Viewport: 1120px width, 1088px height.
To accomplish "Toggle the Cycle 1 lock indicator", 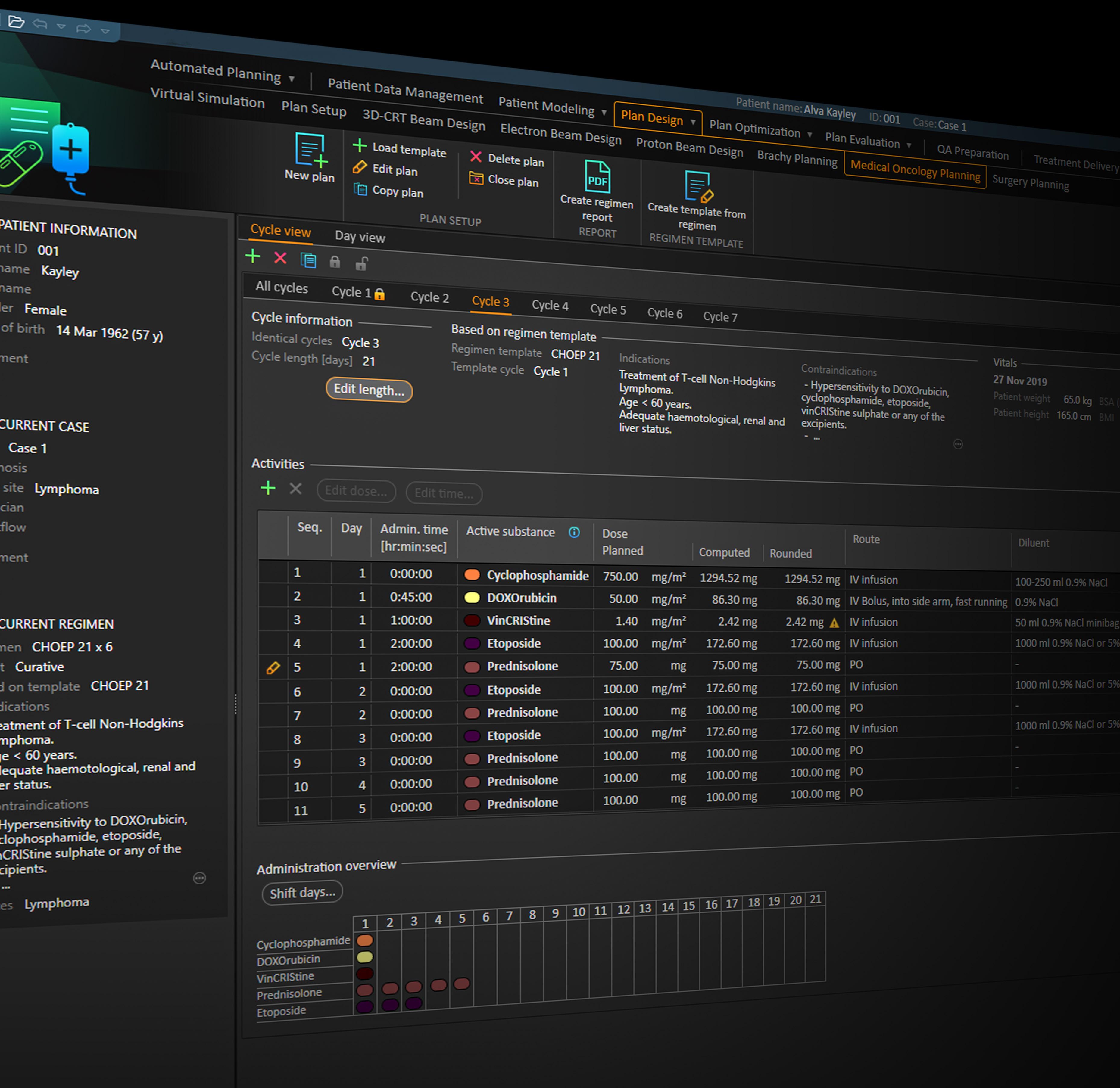I will [380, 294].
